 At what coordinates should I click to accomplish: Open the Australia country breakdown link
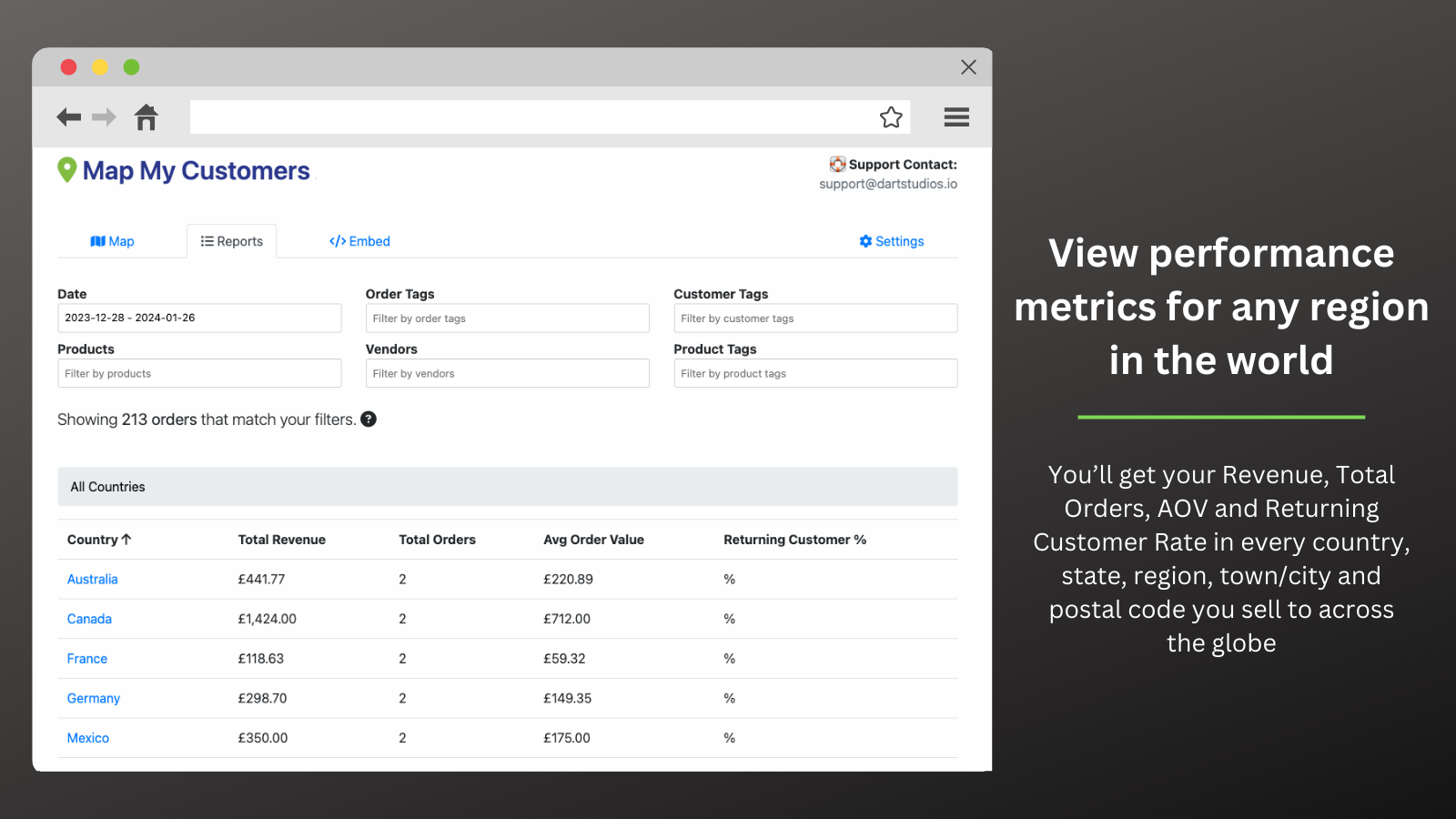pyautogui.click(x=92, y=579)
